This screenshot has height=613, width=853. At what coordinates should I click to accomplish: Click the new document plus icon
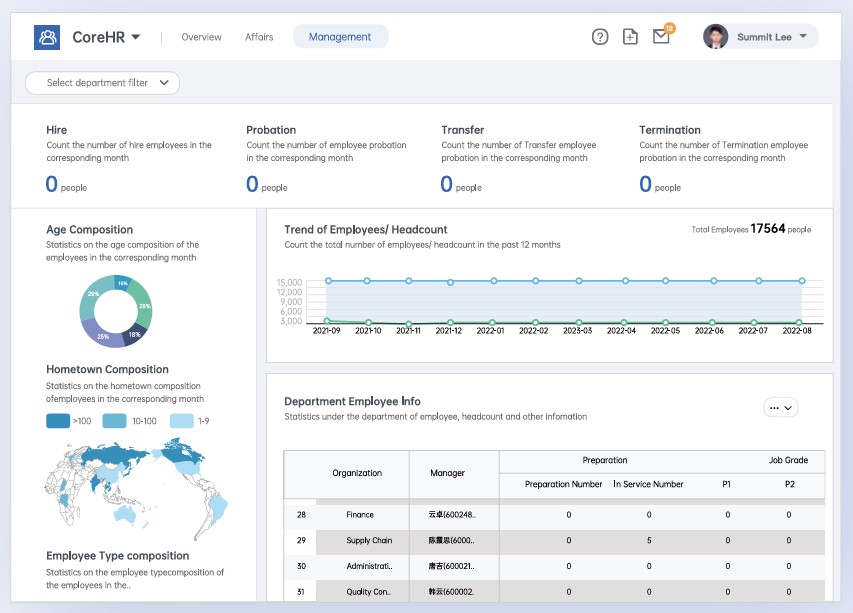click(630, 37)
